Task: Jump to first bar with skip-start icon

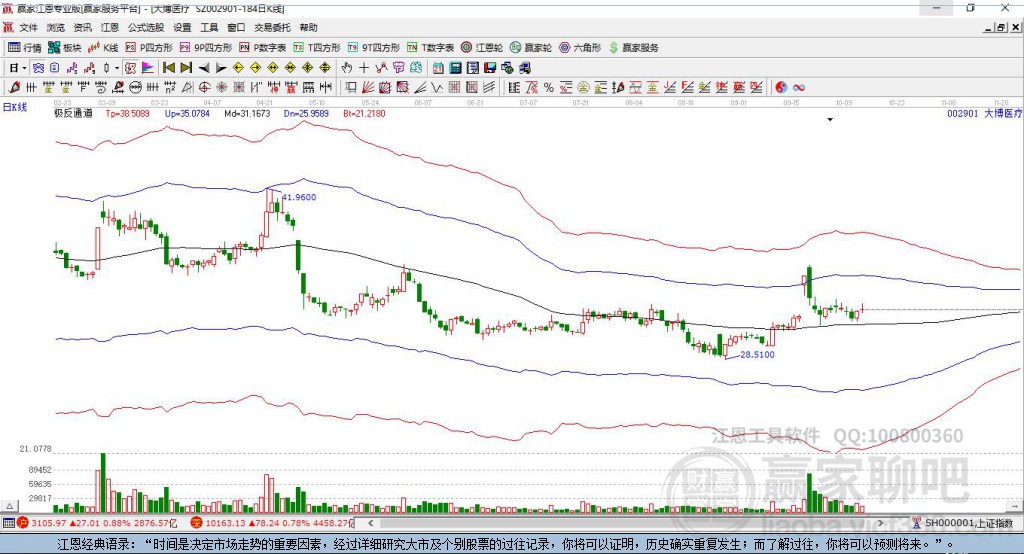Action: coord(168,68)
